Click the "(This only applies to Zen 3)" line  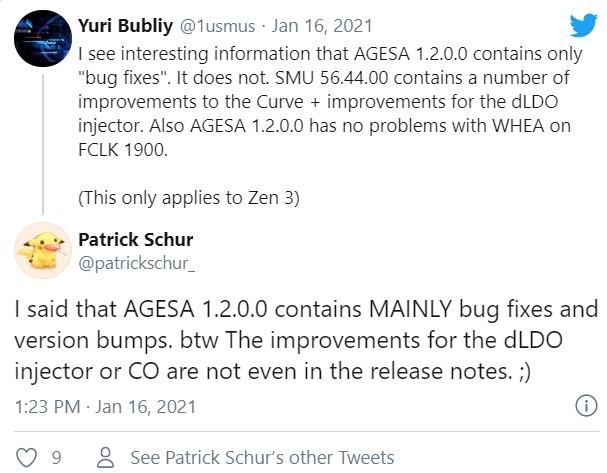(187, 197)
